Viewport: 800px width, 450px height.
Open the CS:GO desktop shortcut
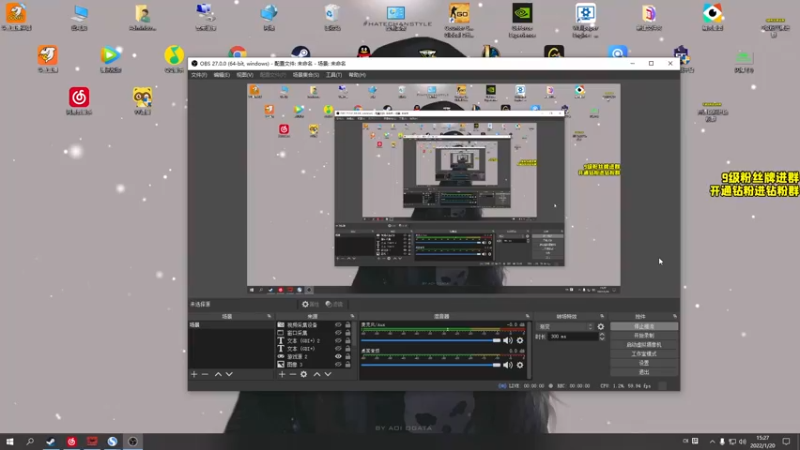click(459, 19)
